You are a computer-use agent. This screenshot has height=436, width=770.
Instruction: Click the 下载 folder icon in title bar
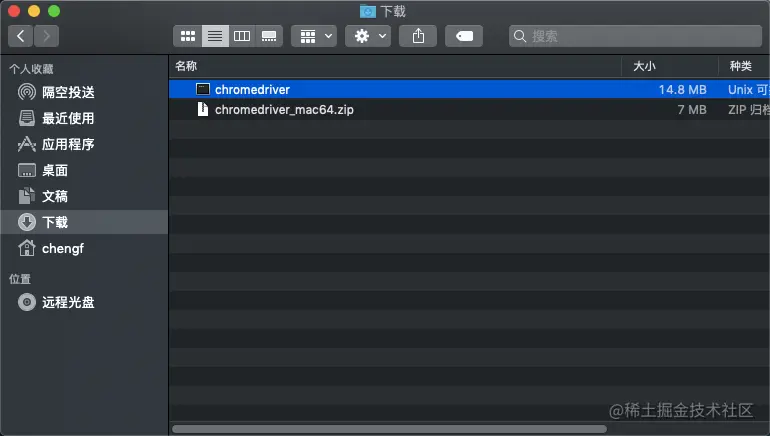pos(368,11)
